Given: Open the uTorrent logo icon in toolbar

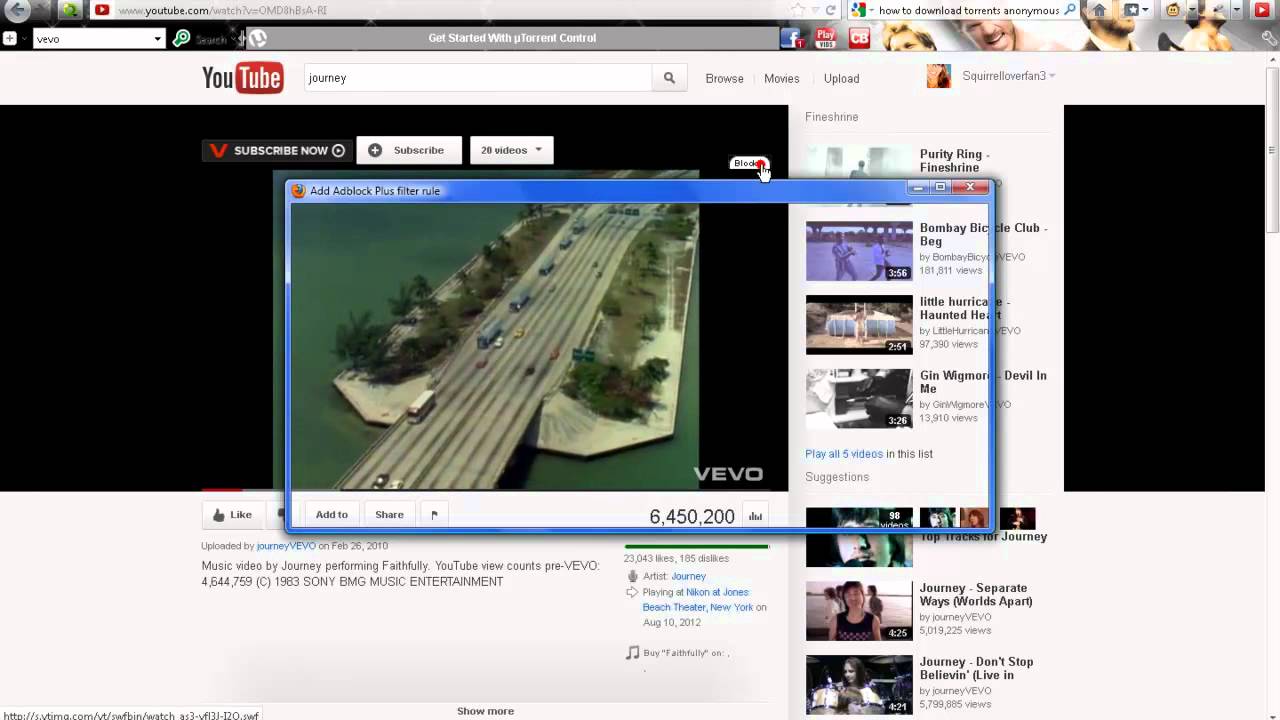Looking at the screenshot, I should [257, 38].
